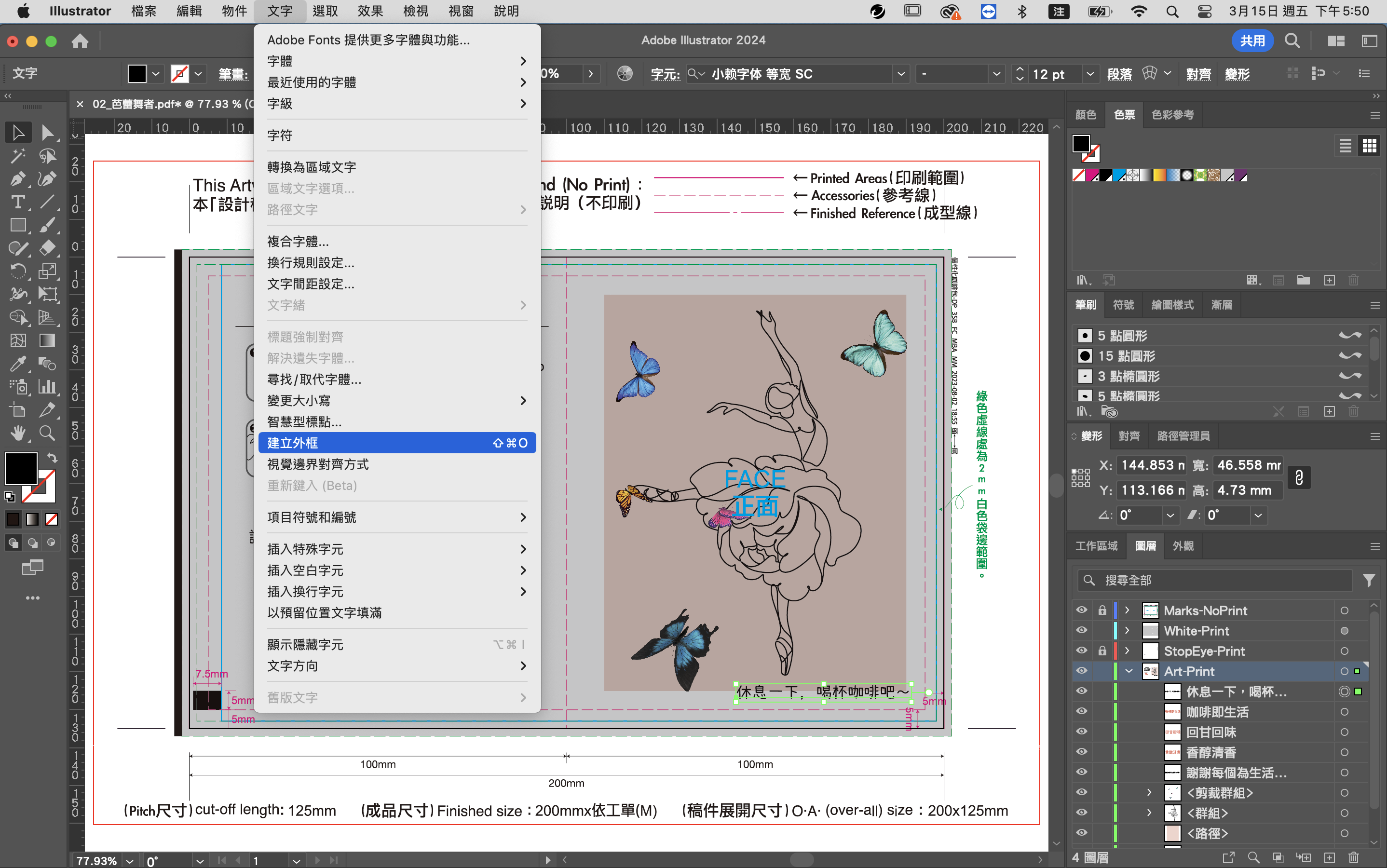
Task: Select the Hand tool
Action: [x=18, y=434]
